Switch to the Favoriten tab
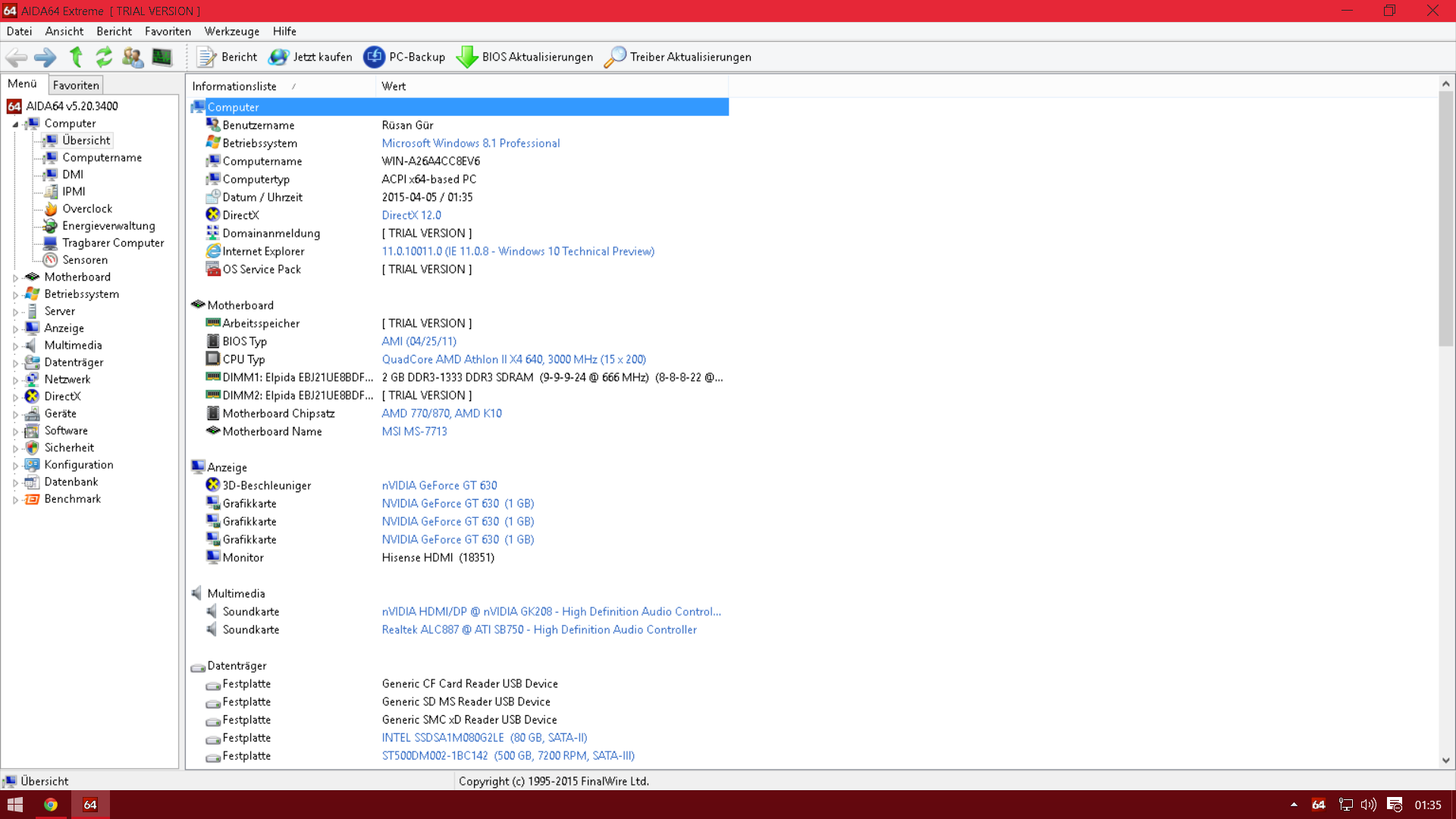This screenshot has width=1456, height=819. coord(76,85)
